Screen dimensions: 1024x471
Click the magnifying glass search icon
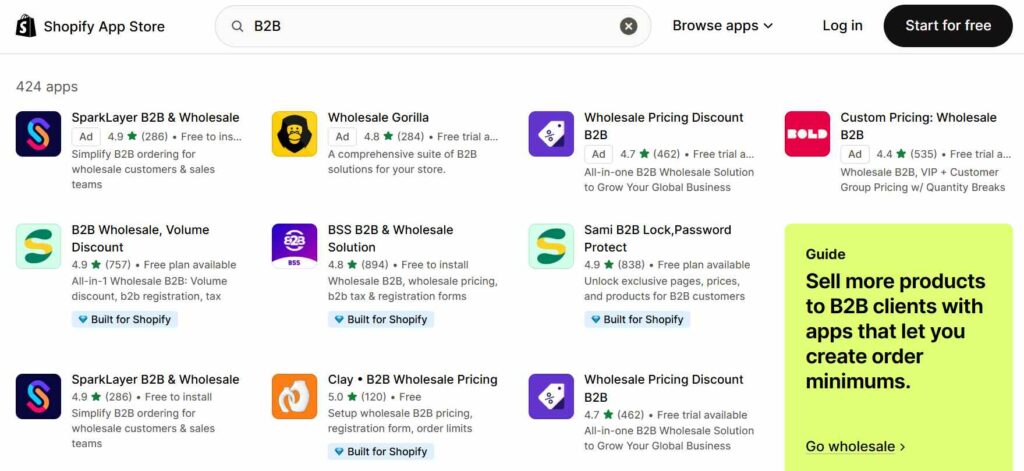tap(238, 26)
